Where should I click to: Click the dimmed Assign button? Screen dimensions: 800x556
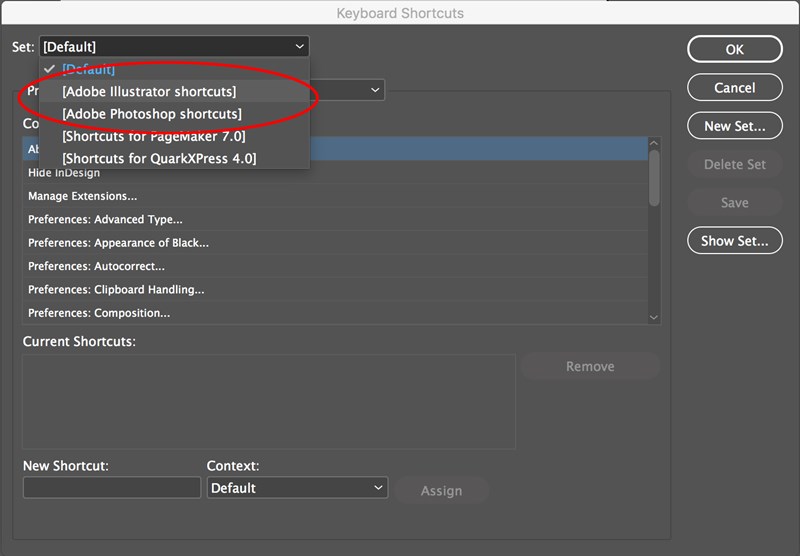click(x=441, y=491)
